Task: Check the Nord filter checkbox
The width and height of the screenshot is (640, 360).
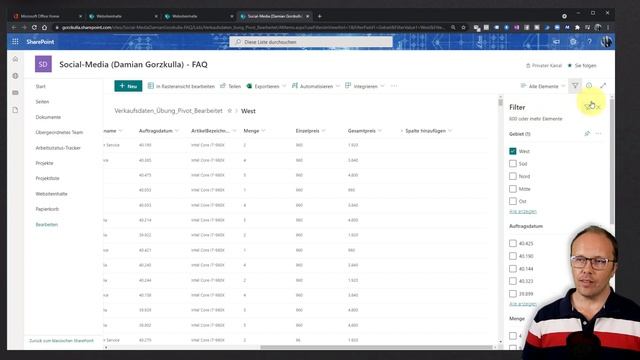Action: (x=513, y=176)
